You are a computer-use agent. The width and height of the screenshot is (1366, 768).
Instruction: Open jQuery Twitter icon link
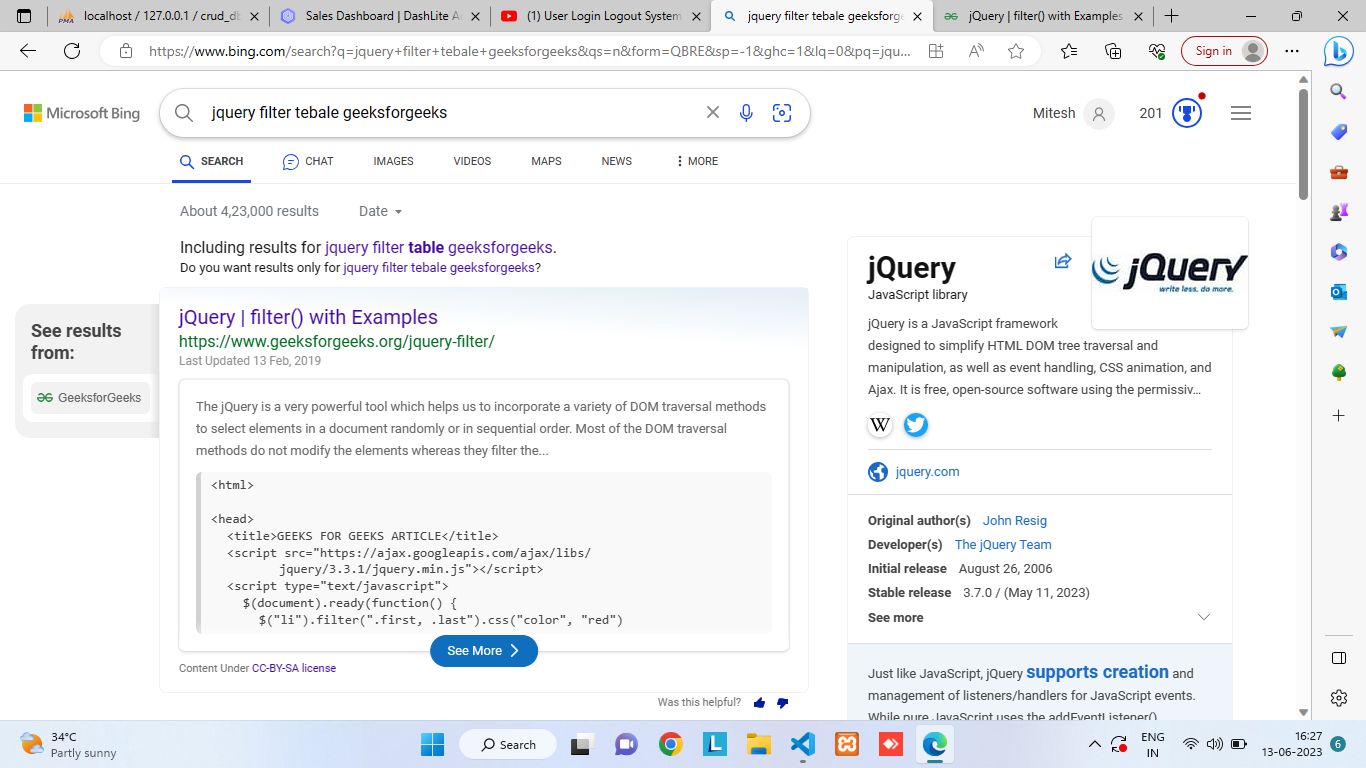(x=916, y=425)
